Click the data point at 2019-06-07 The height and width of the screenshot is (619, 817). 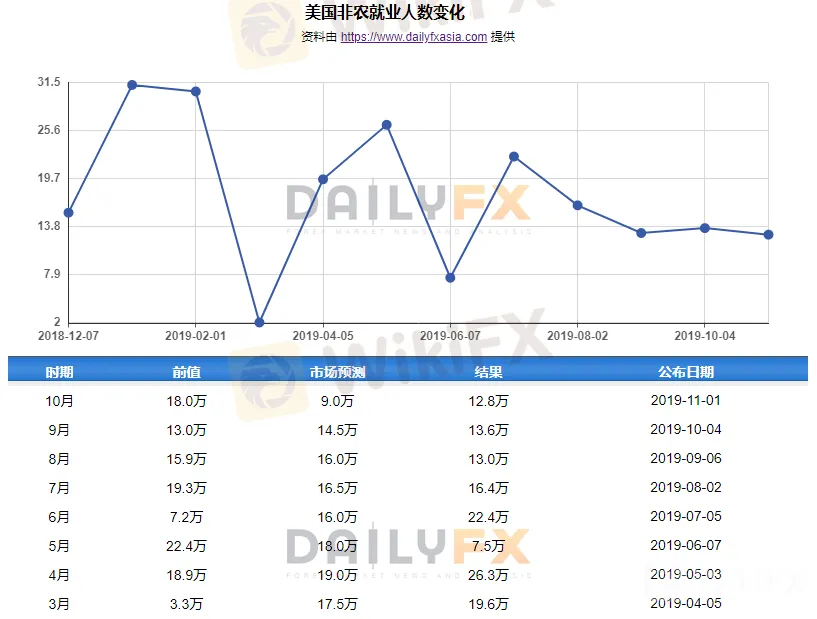450,278
